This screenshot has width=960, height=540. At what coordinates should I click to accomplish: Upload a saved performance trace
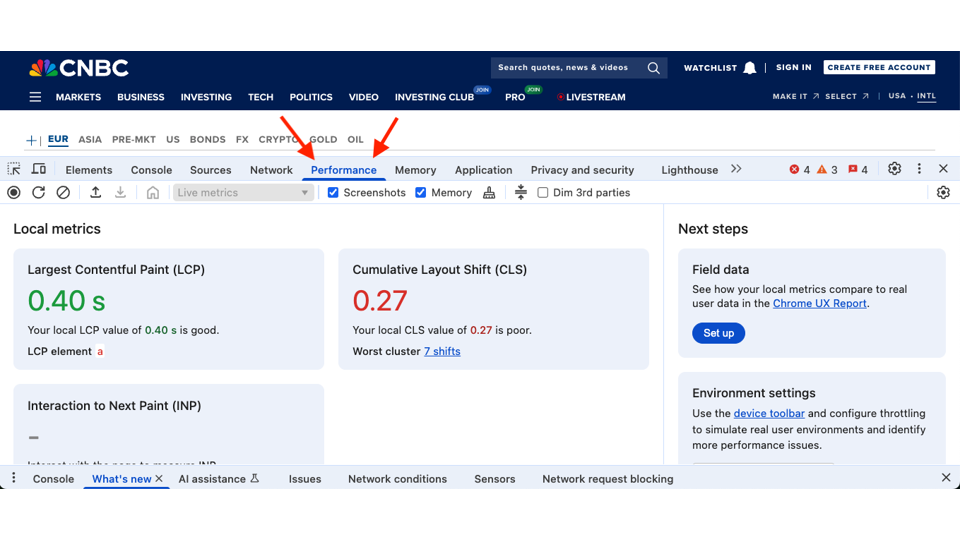[x=96, y=193]
